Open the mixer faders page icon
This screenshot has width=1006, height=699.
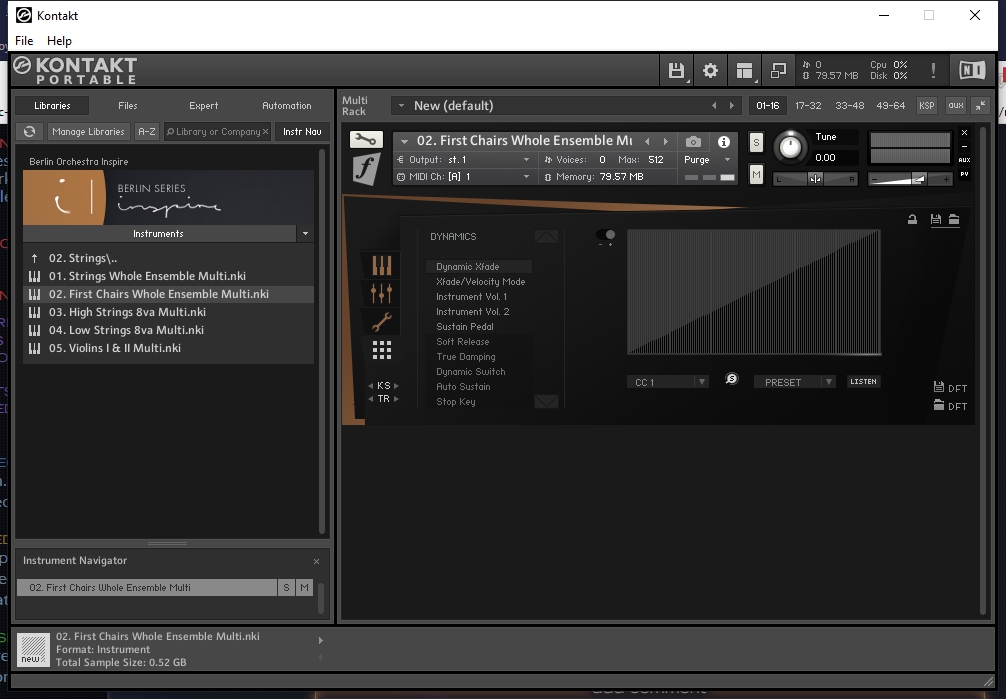[x=382, y=293]
